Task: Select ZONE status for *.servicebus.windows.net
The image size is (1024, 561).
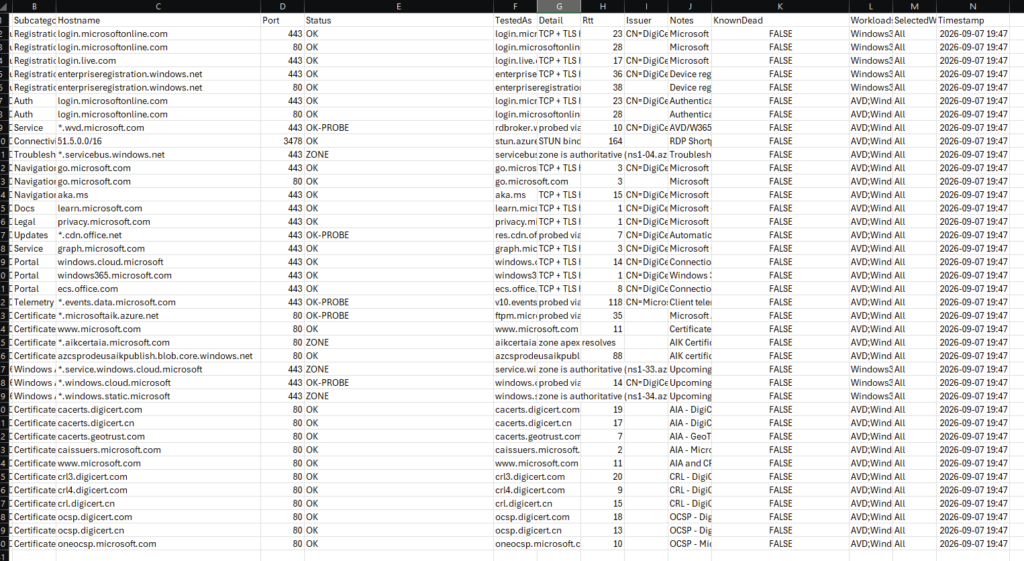Action: click(399, 155)
